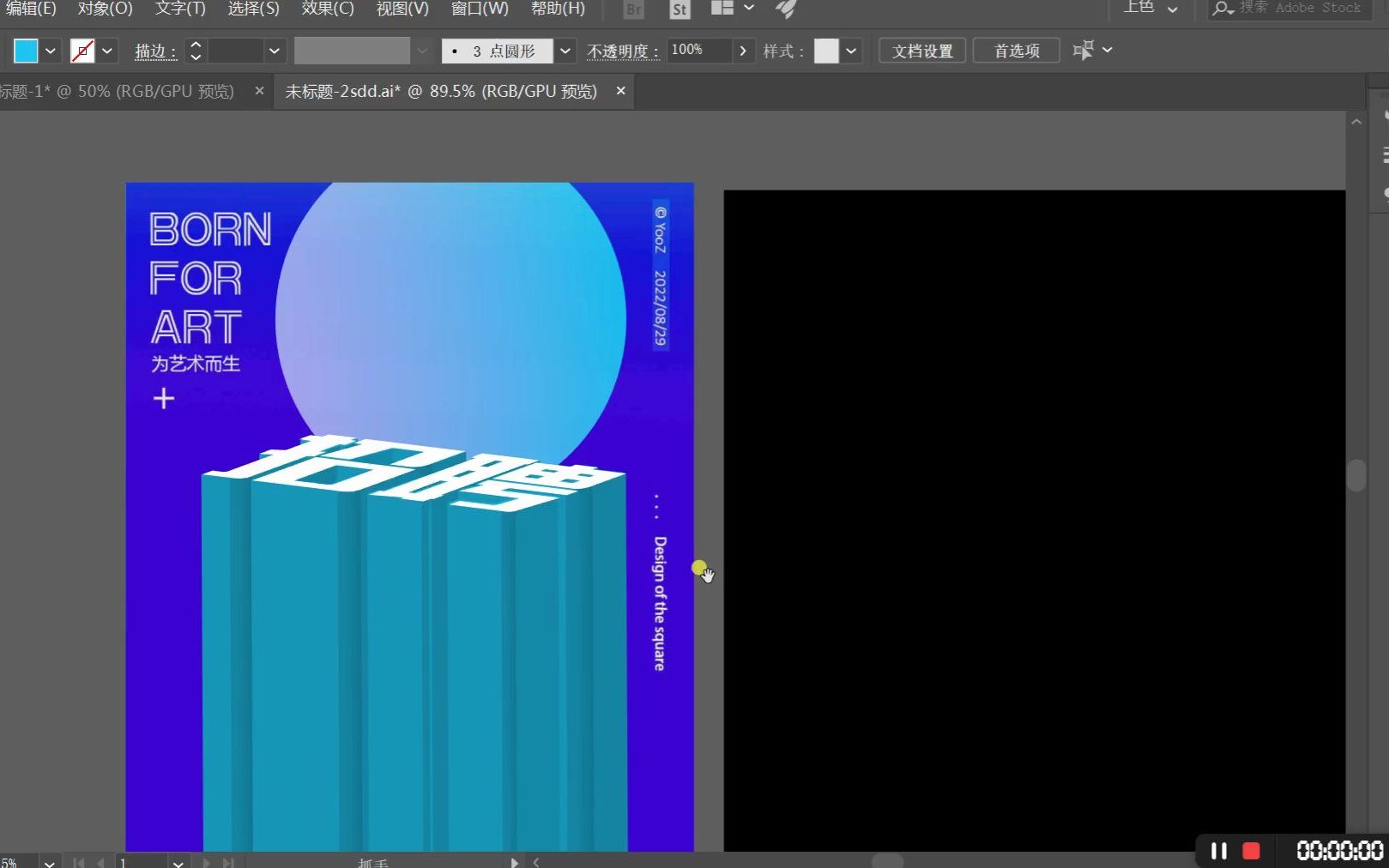Image resolution: width=1389 pixels, height=868 pixels.
Task: Click the variable width profile box
Action: point(352,51)
